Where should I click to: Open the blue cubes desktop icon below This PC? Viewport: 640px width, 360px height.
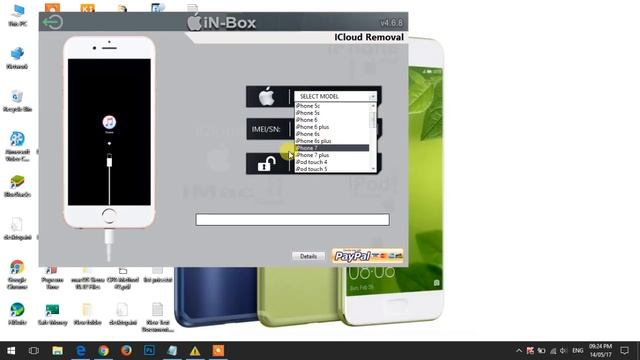point(17,58)
